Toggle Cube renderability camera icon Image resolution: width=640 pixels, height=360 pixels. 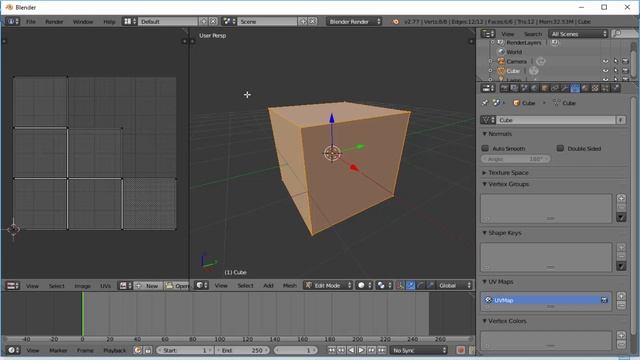(625, 71)
